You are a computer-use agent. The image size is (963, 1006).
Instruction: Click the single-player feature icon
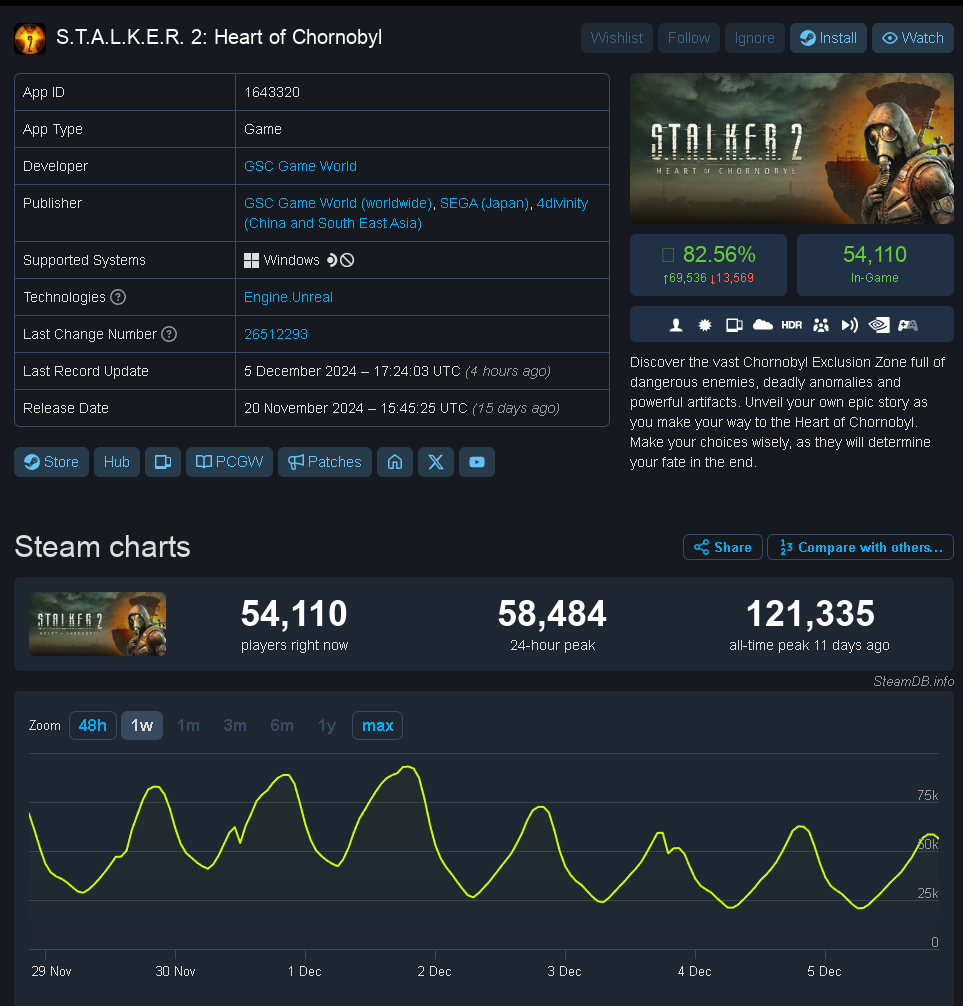pos(676,324)
